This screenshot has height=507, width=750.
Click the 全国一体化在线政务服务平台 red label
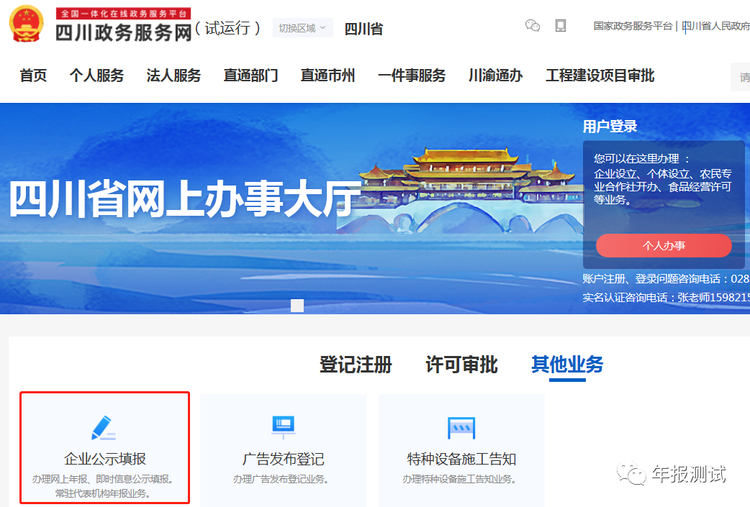tap(123, 13)
